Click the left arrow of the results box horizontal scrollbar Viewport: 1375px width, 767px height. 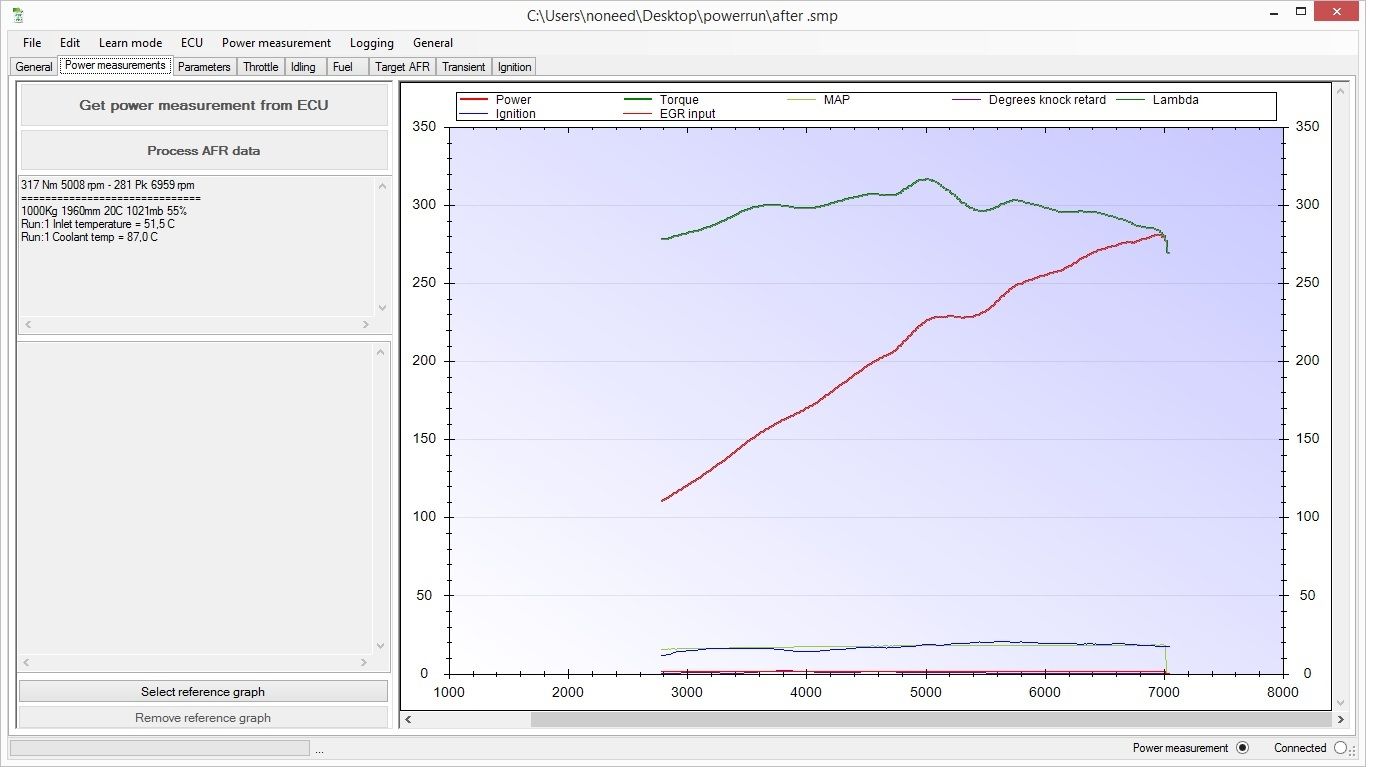coord(28,325)
